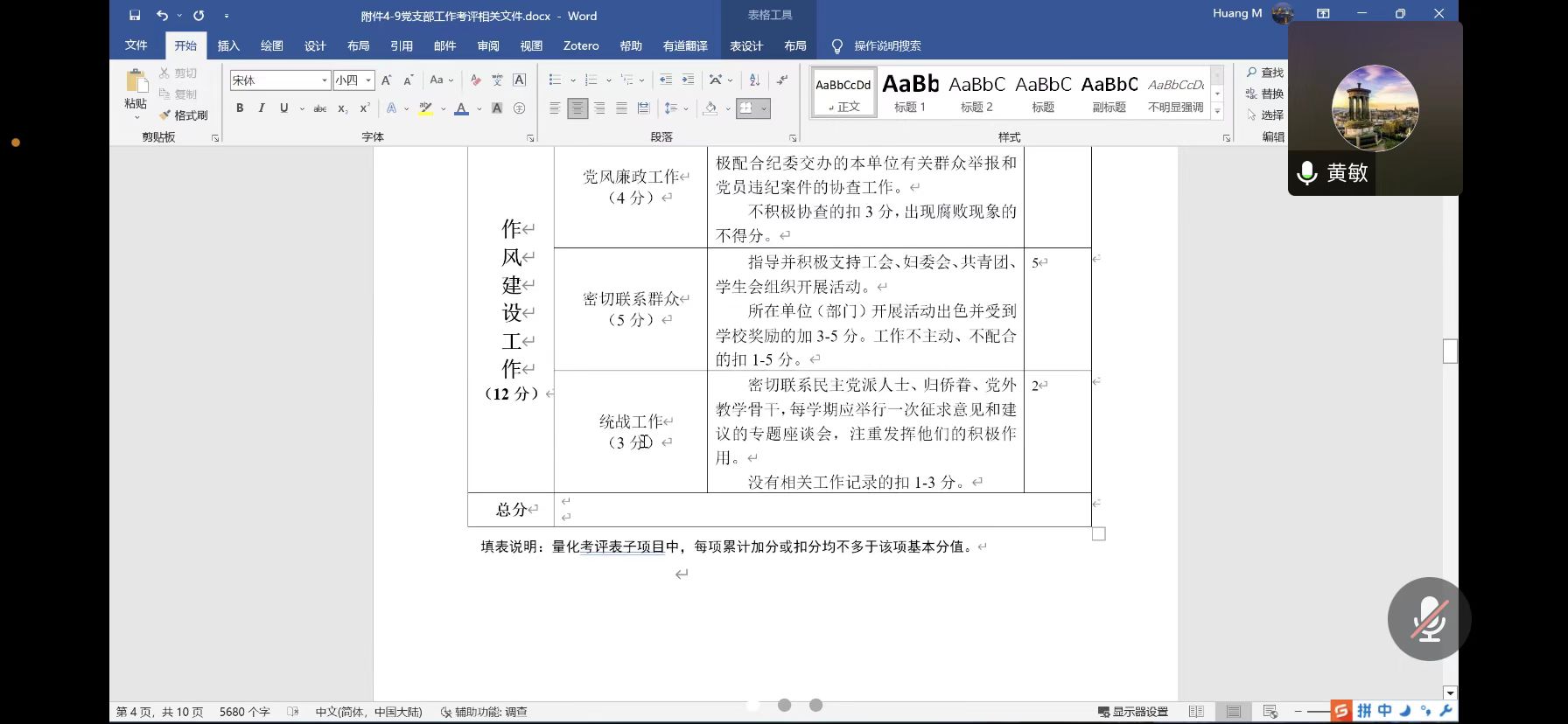
Task: Click the 5680 个字 word count in status bar
Action: (245, 712)
